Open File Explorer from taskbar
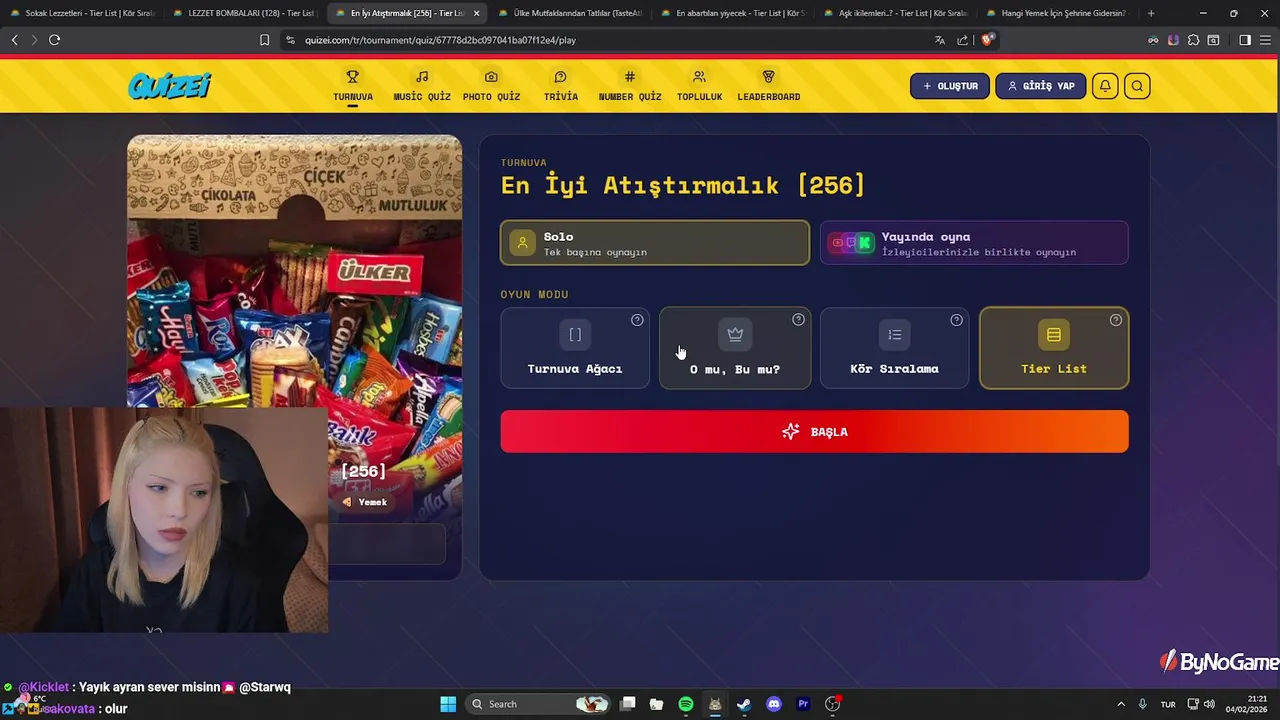The width and height of the screenshot is (1280, 720). [x=656, y=704]
